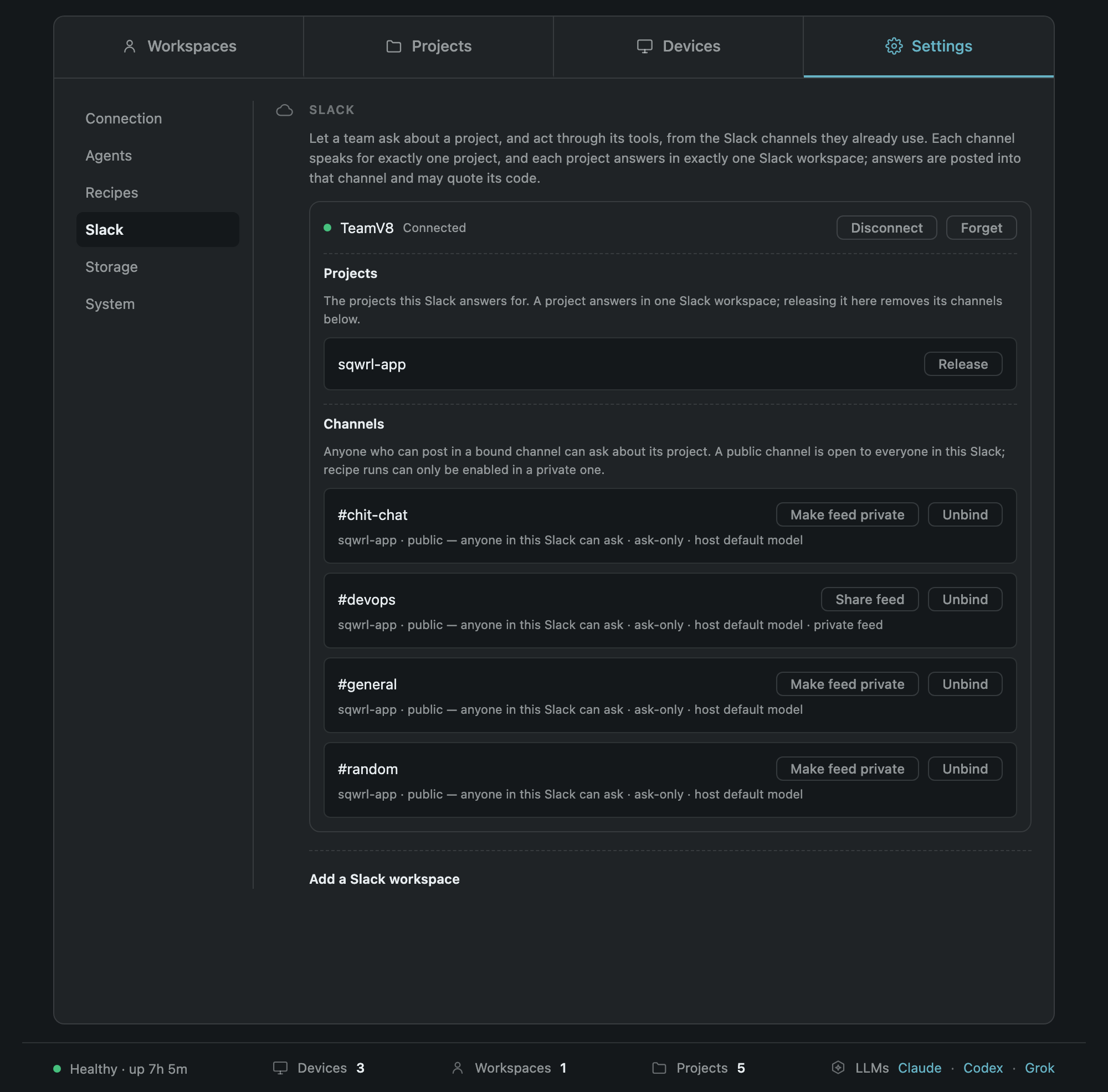Open Connection settings in the sidebar
Image resolution: width=1108 pixels, height=1092 pixels.
coord(158,119)
